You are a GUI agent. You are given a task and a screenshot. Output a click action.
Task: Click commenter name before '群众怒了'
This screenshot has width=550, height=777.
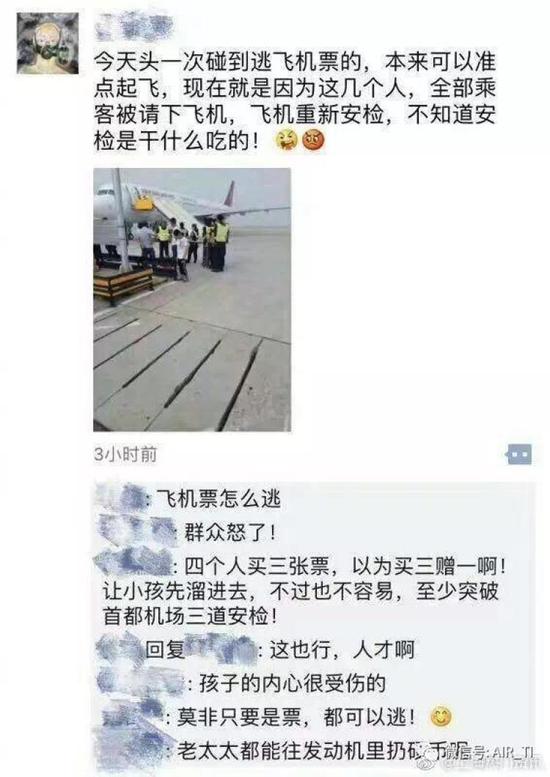pos(136,531)
